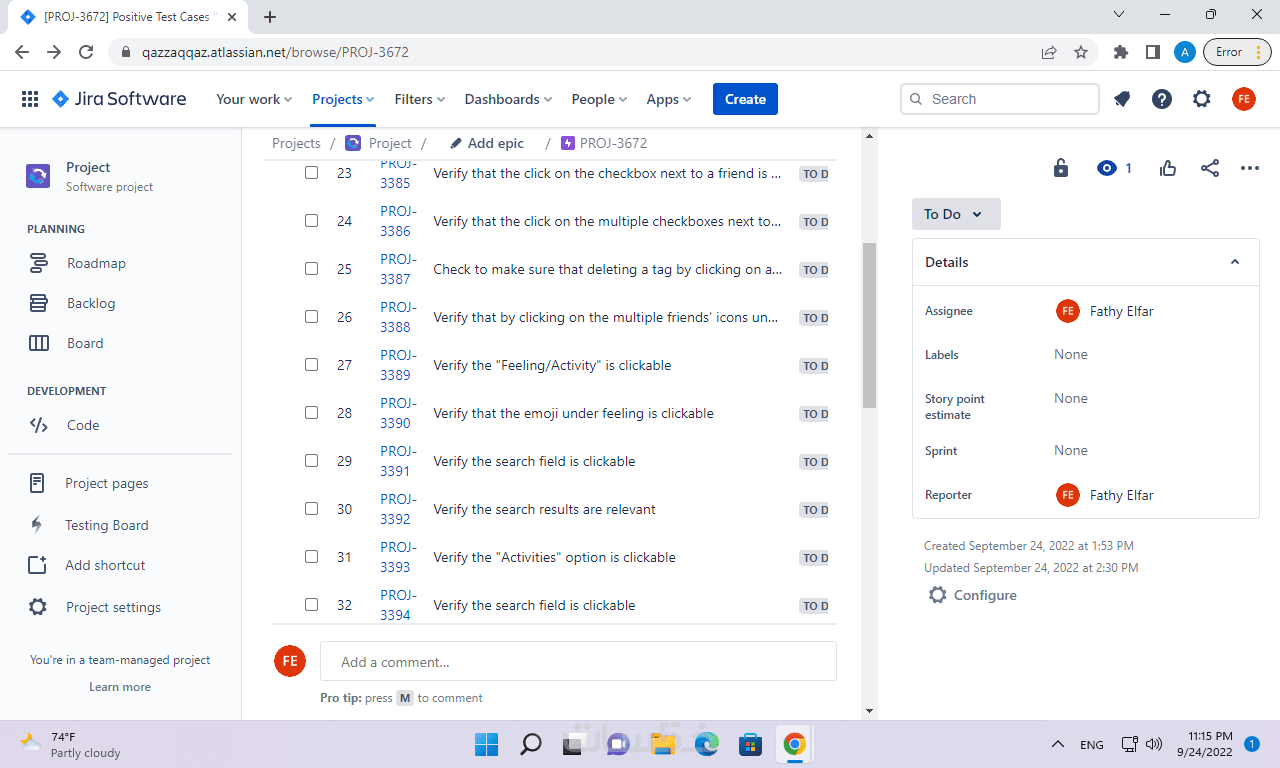The image size is (1280, 768).
Task: Open the Filters dropdown menu
Action: coord(420,99)
